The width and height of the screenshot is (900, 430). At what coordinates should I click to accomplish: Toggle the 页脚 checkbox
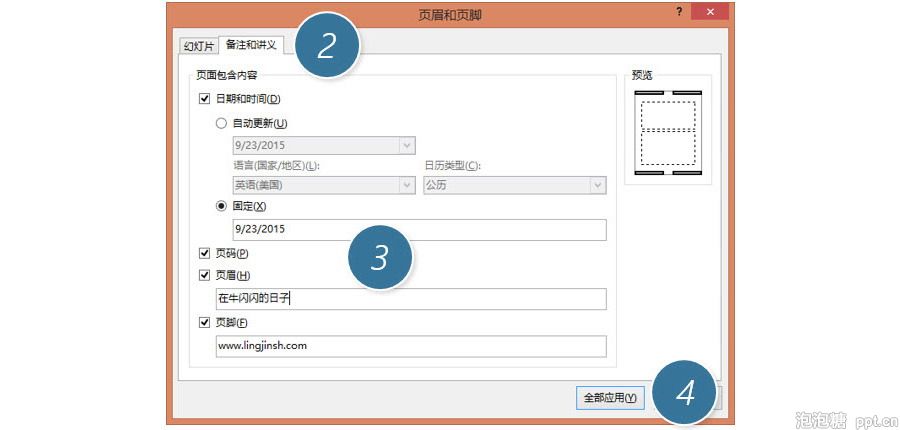(204, 323)
